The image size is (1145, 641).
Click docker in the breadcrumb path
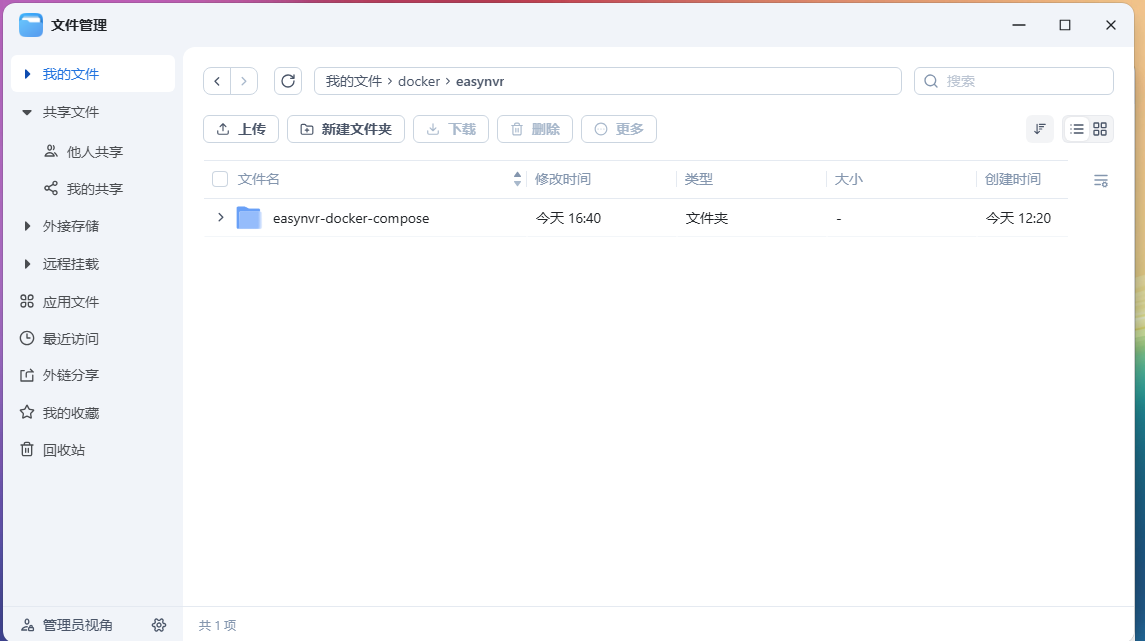tap(419, 81)
